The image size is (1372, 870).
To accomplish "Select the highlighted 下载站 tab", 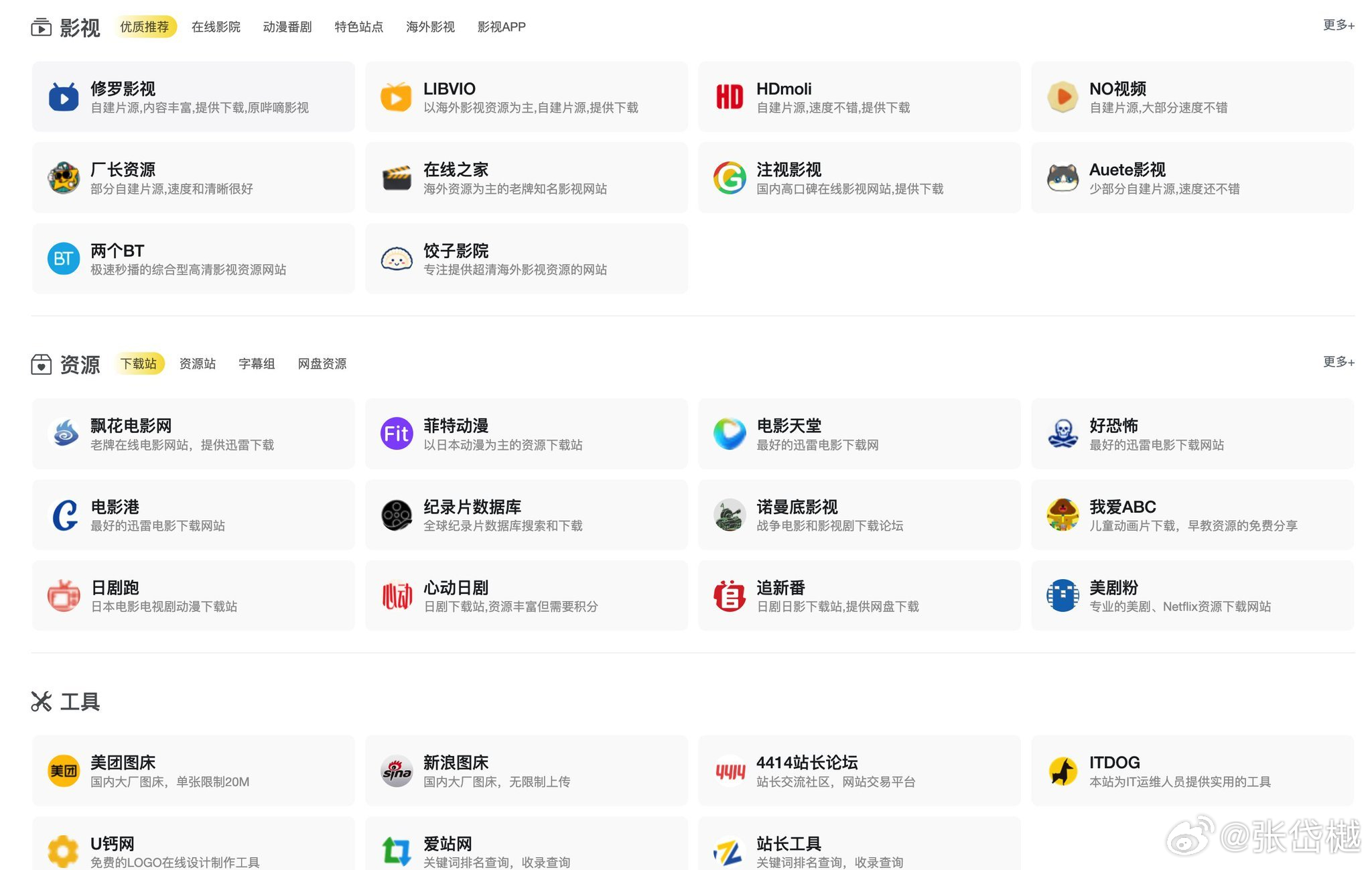I will [139, 363].
